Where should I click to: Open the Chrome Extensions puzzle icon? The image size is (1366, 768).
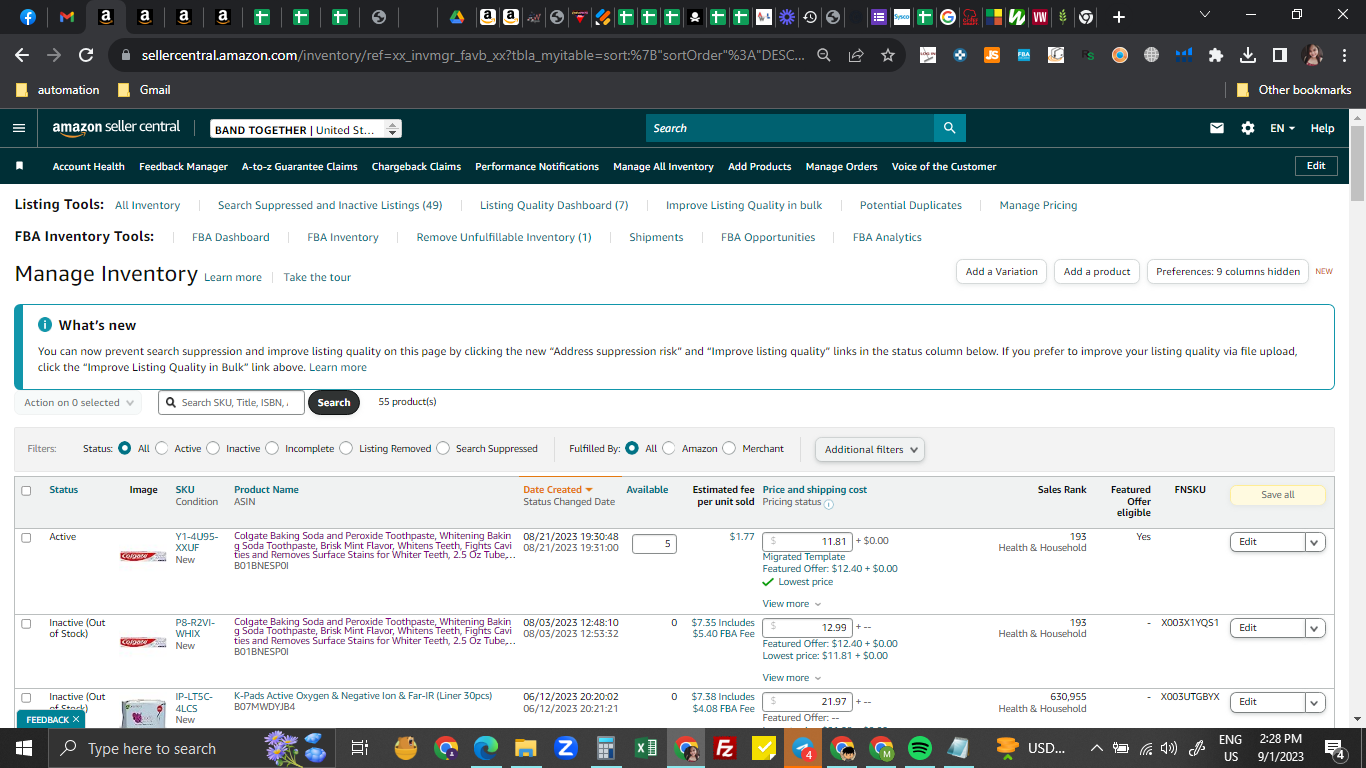(x=1216, y=55)
